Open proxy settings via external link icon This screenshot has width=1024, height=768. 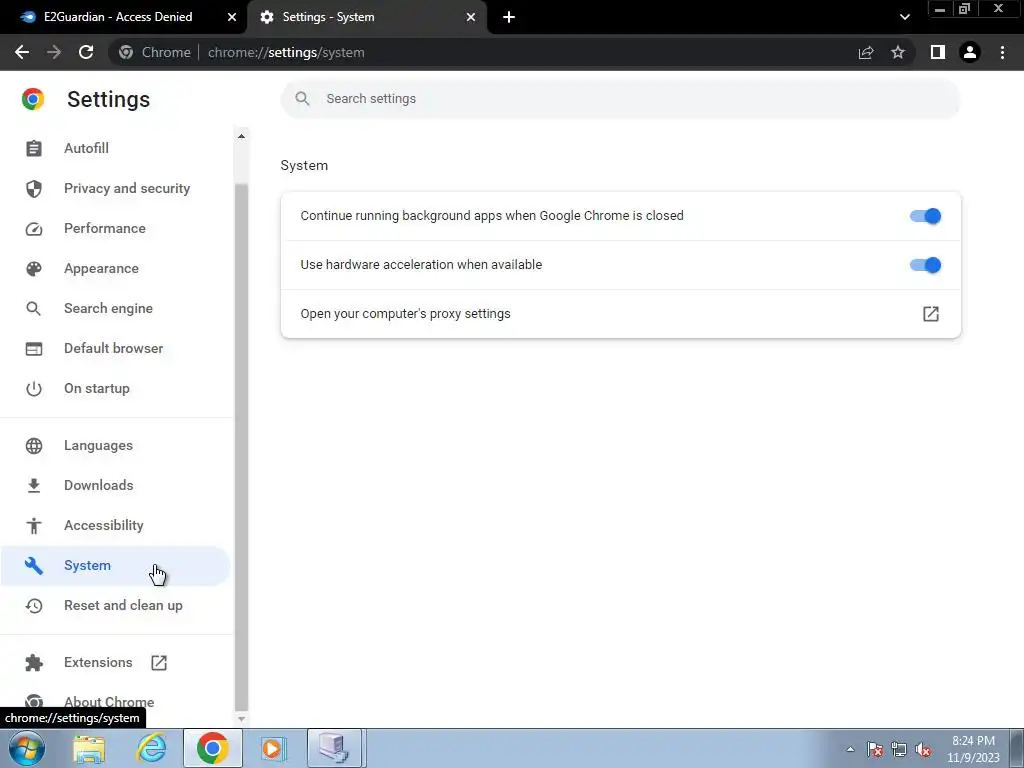tap(931, 314)
